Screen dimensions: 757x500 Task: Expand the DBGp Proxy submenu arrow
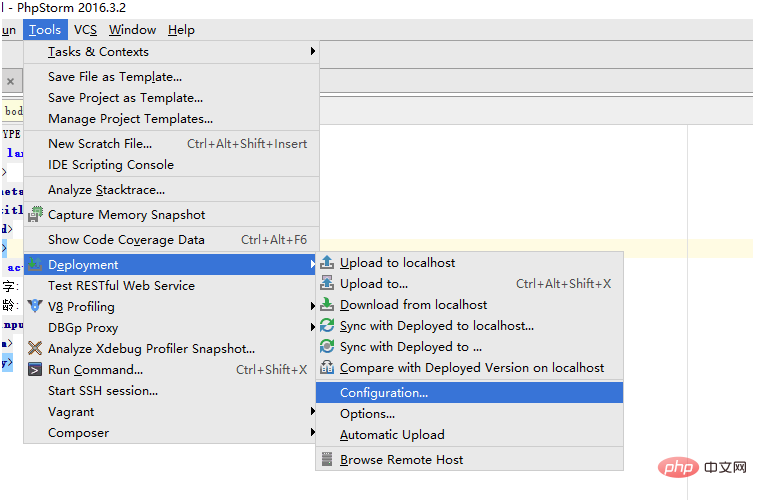(312, 328)
